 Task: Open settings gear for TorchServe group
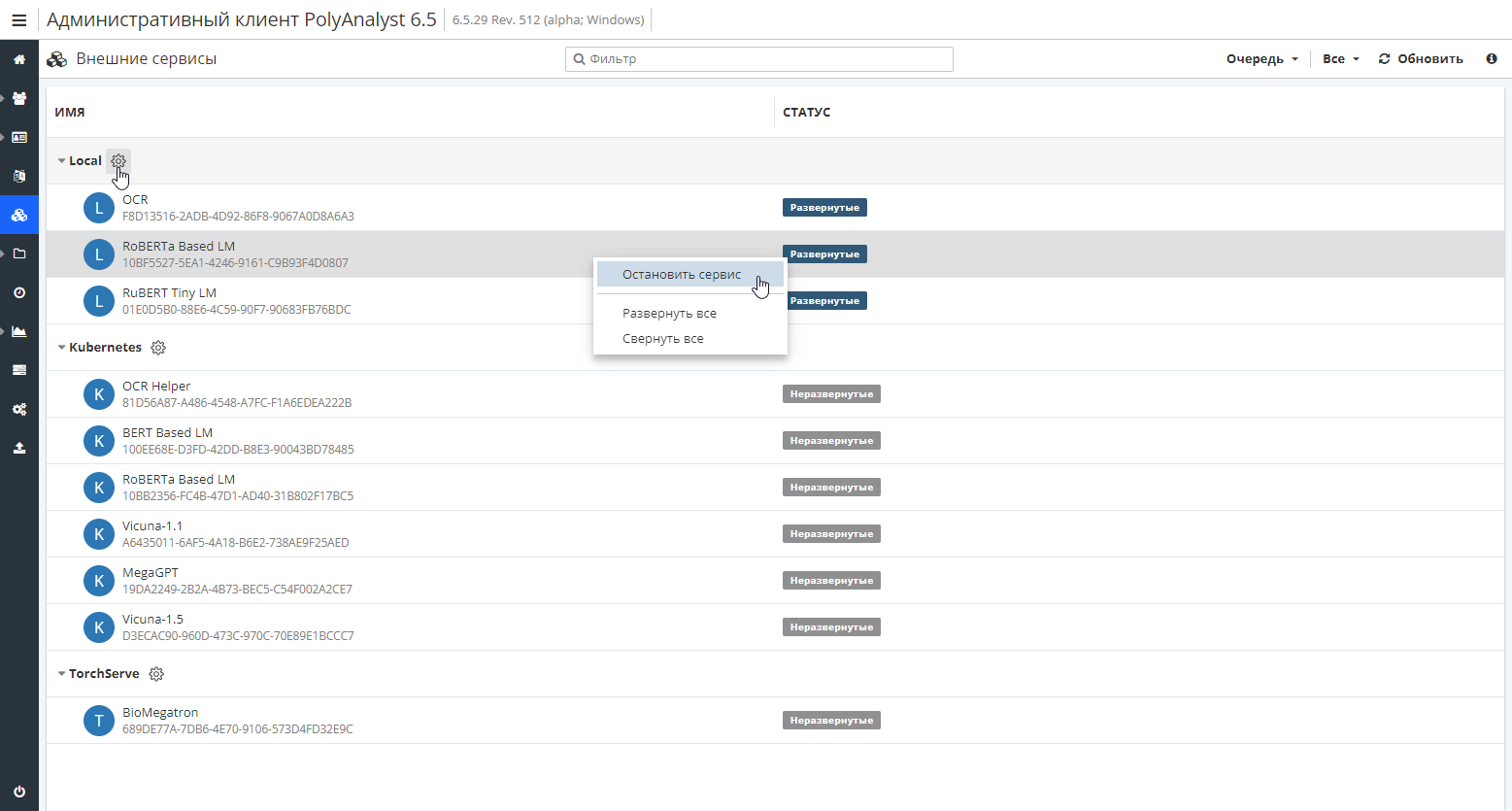[156, 674]
